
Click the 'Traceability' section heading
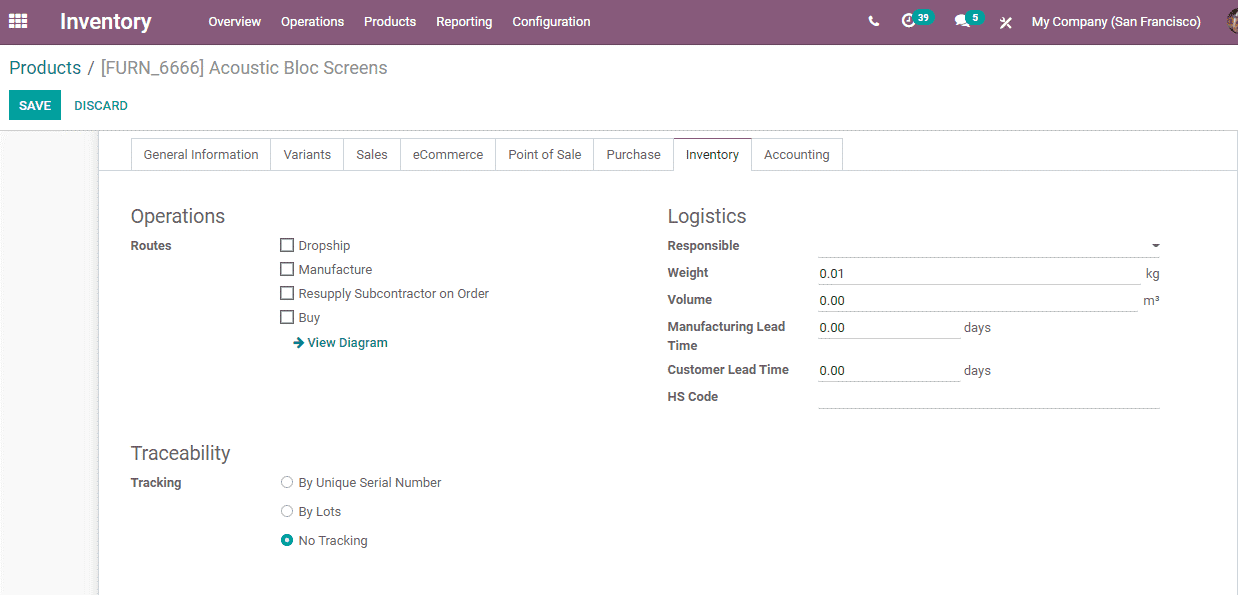(x=180, y=453)
